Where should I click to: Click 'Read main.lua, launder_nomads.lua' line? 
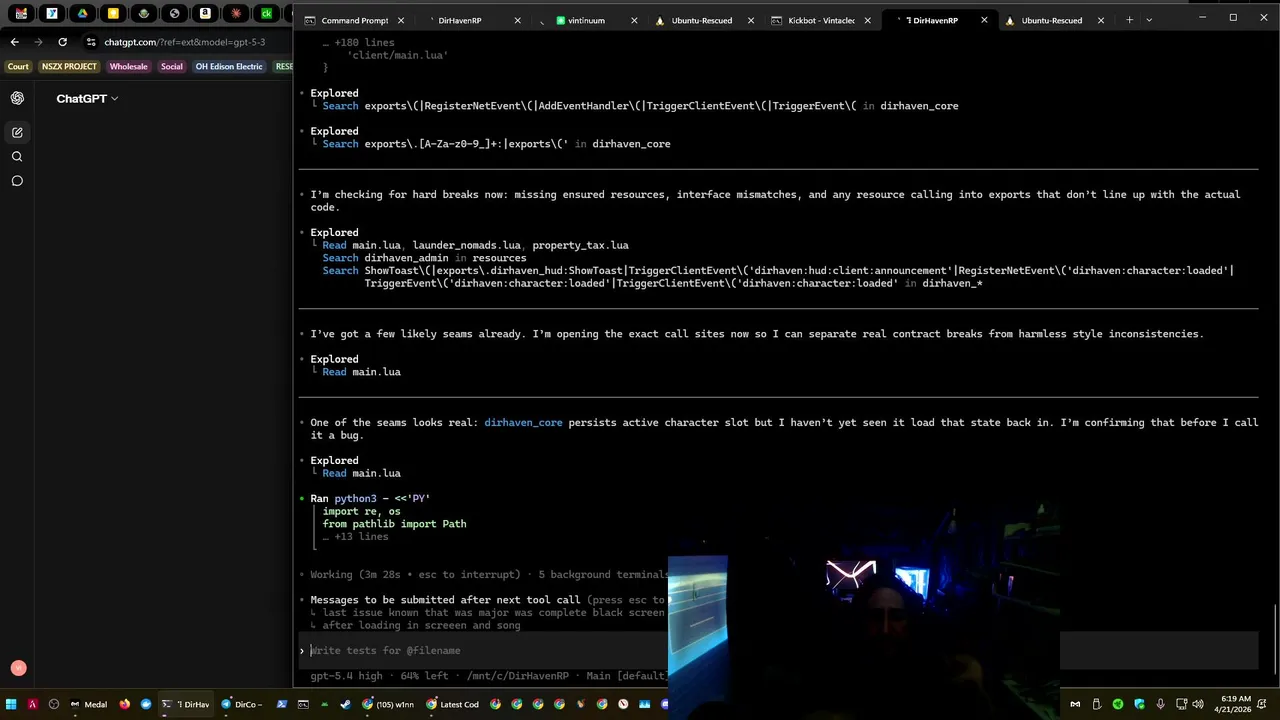[x=475, y=245]
